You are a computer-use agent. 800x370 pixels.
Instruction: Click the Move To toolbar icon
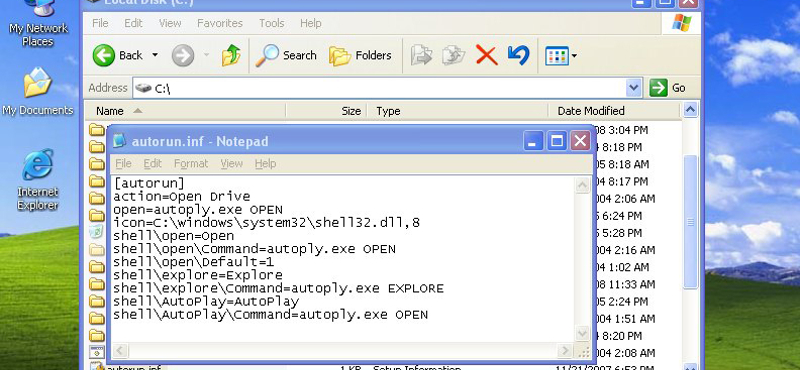[x=421, y=55]
